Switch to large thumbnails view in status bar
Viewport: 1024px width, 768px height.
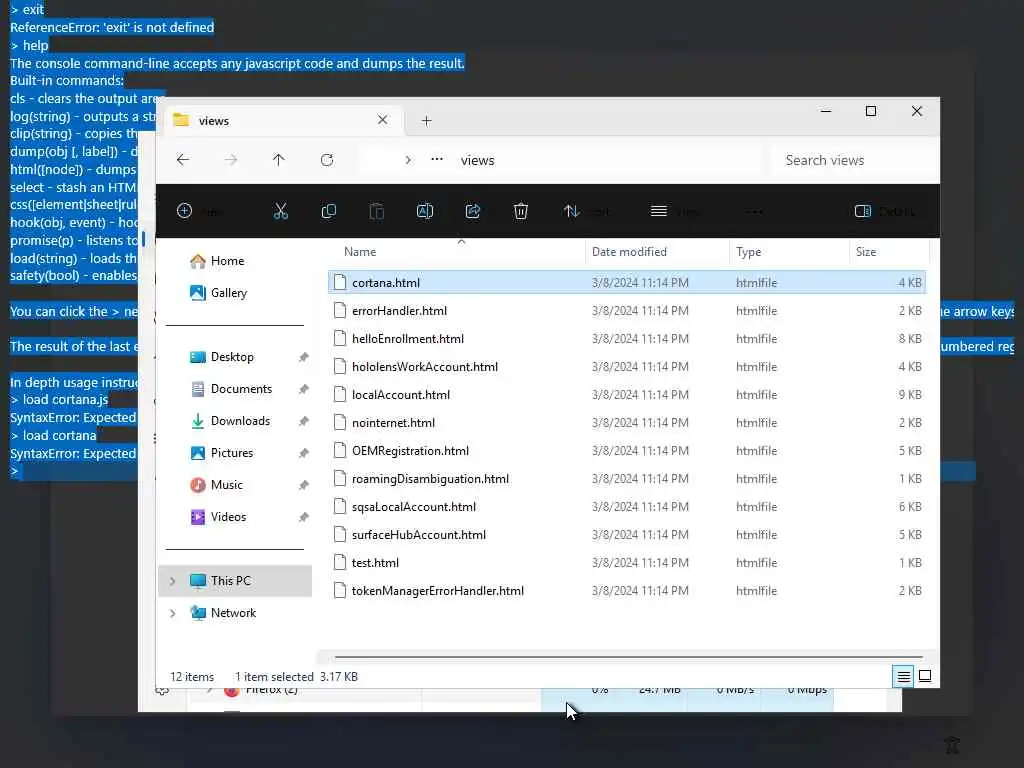[925, 677]
